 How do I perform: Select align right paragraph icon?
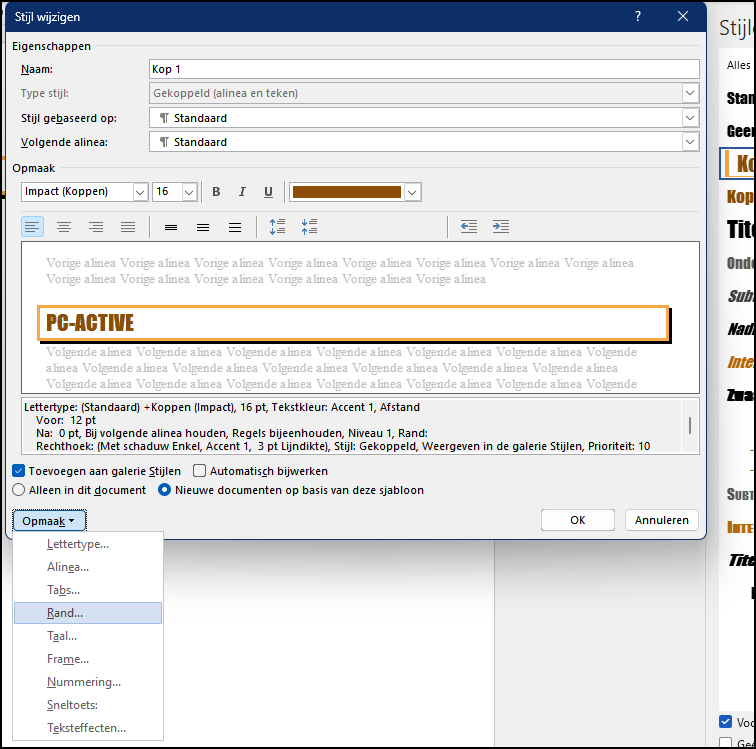[96, 227]
